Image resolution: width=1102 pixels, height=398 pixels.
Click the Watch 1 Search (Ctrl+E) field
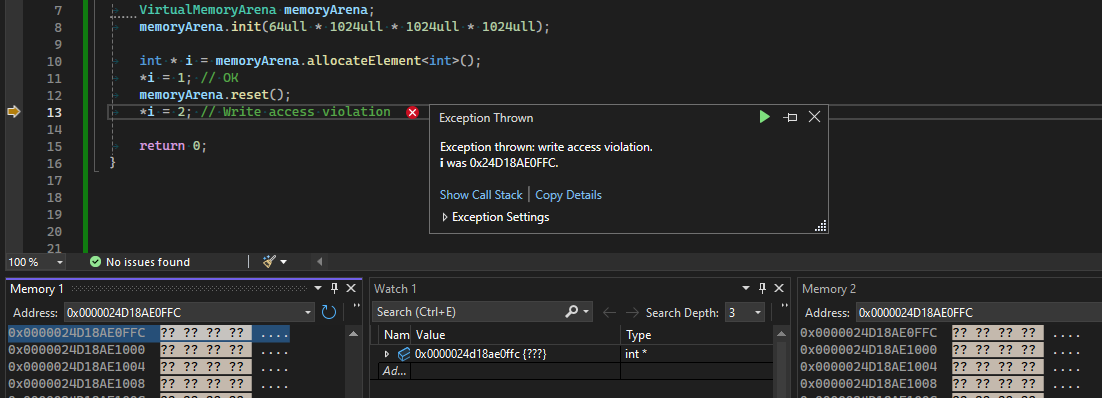pos(468,312)
